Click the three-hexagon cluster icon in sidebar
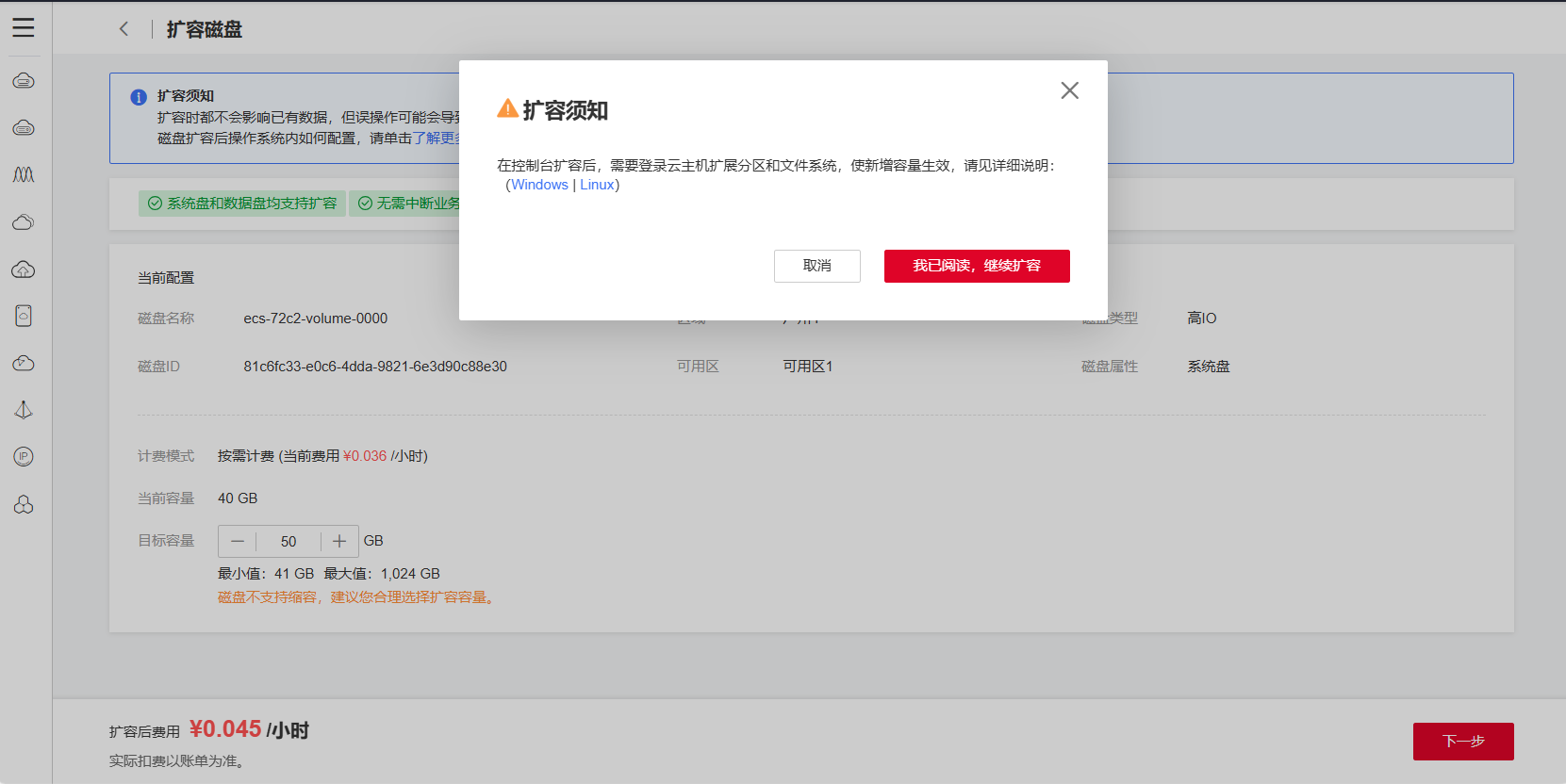Image resolution: width=1566 pixels, height=784 pixels. 24,505
